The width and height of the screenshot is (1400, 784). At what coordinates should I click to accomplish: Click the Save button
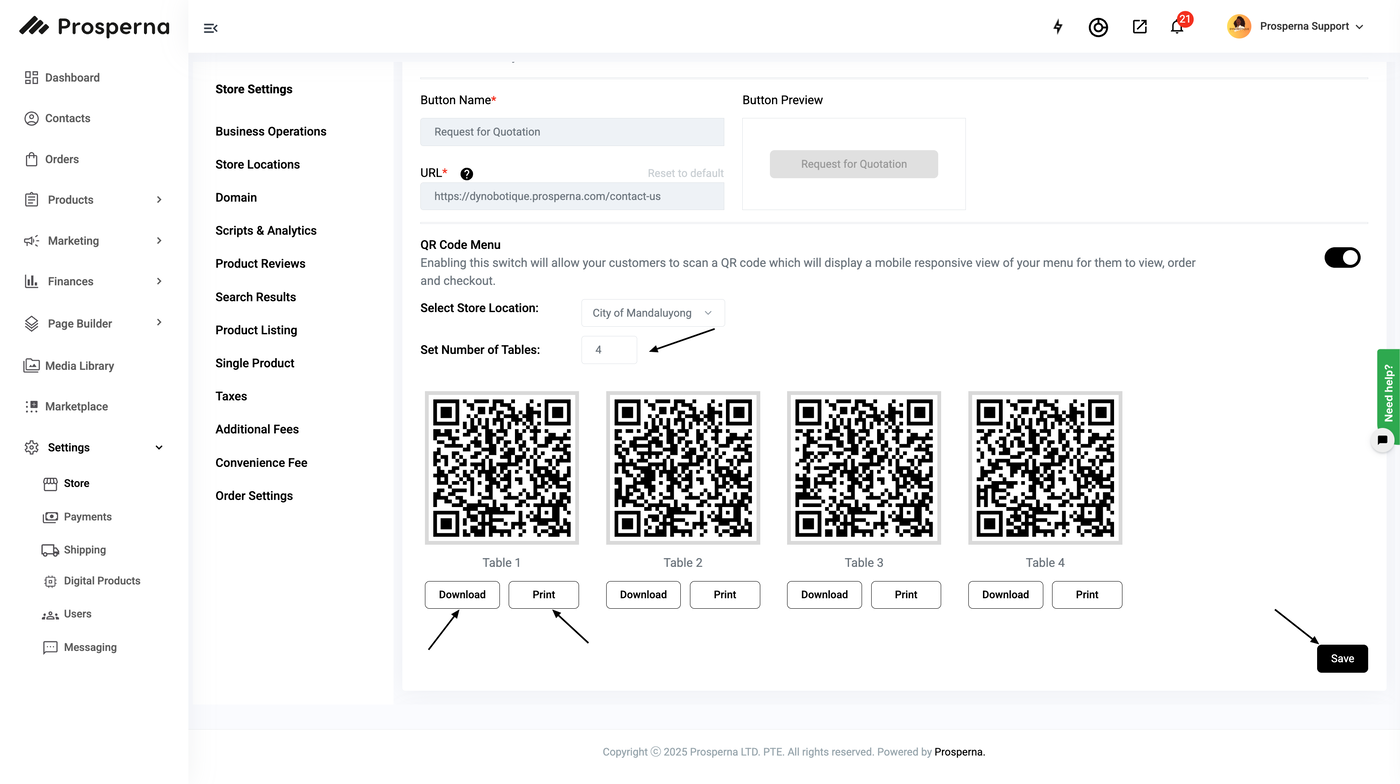click(x=1342, y=658)
